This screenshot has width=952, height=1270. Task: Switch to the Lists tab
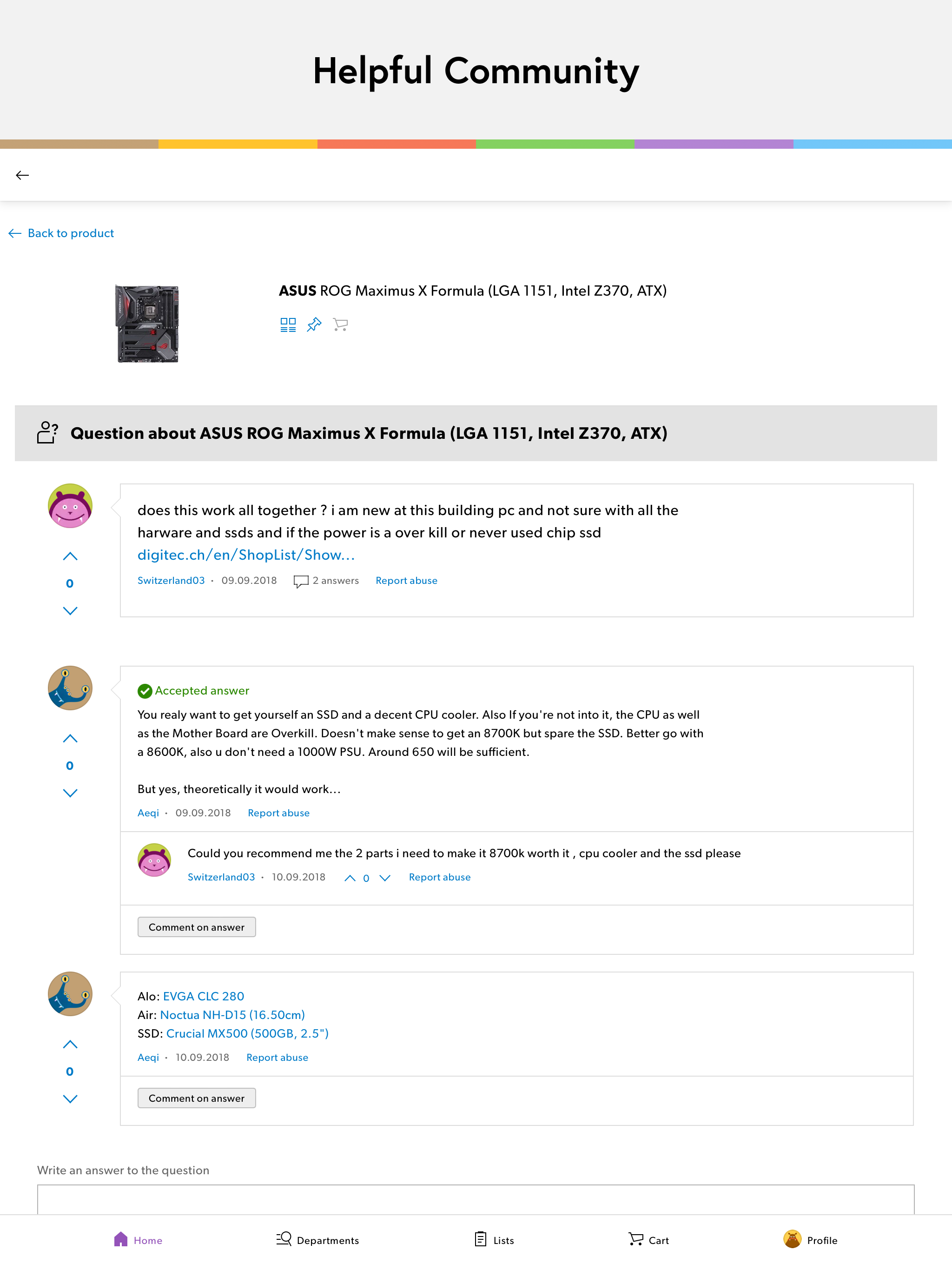point(495,1240)
